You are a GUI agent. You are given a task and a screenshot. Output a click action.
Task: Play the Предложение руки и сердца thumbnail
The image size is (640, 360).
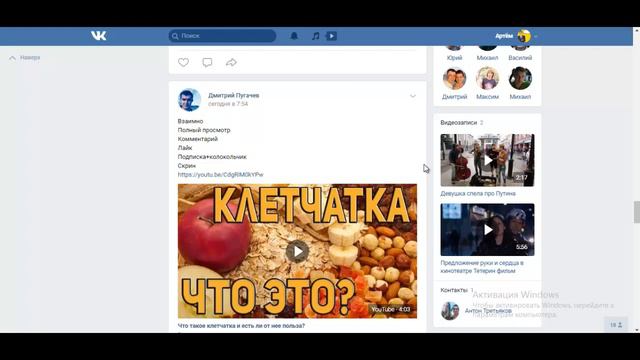click(x=487, y=230)
